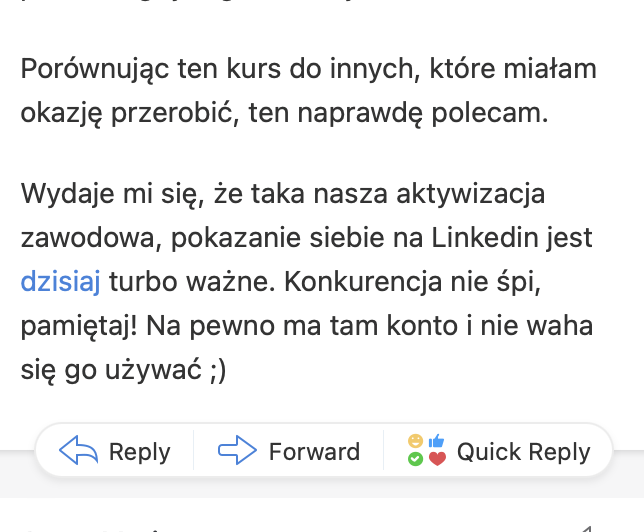Choose the Quick Reply text label
Viewport: 644px width, 532px height.
pyautogui.click(x=523, y=452)
